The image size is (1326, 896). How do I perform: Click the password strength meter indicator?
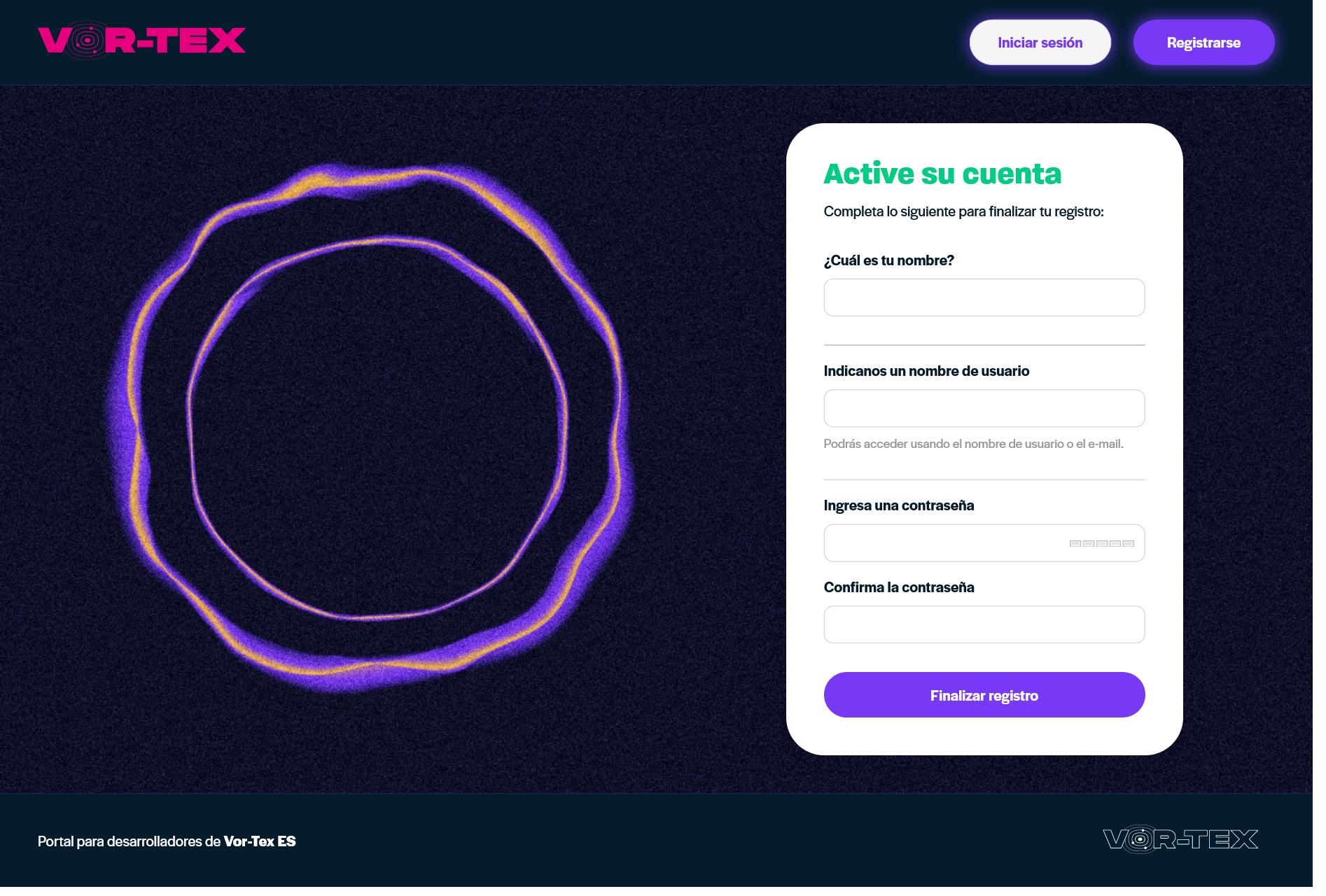[x=1101, y=543]
